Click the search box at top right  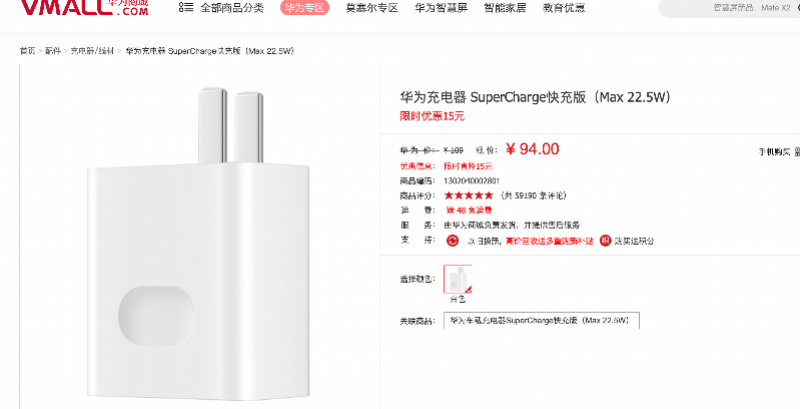(x=730, y=8)
